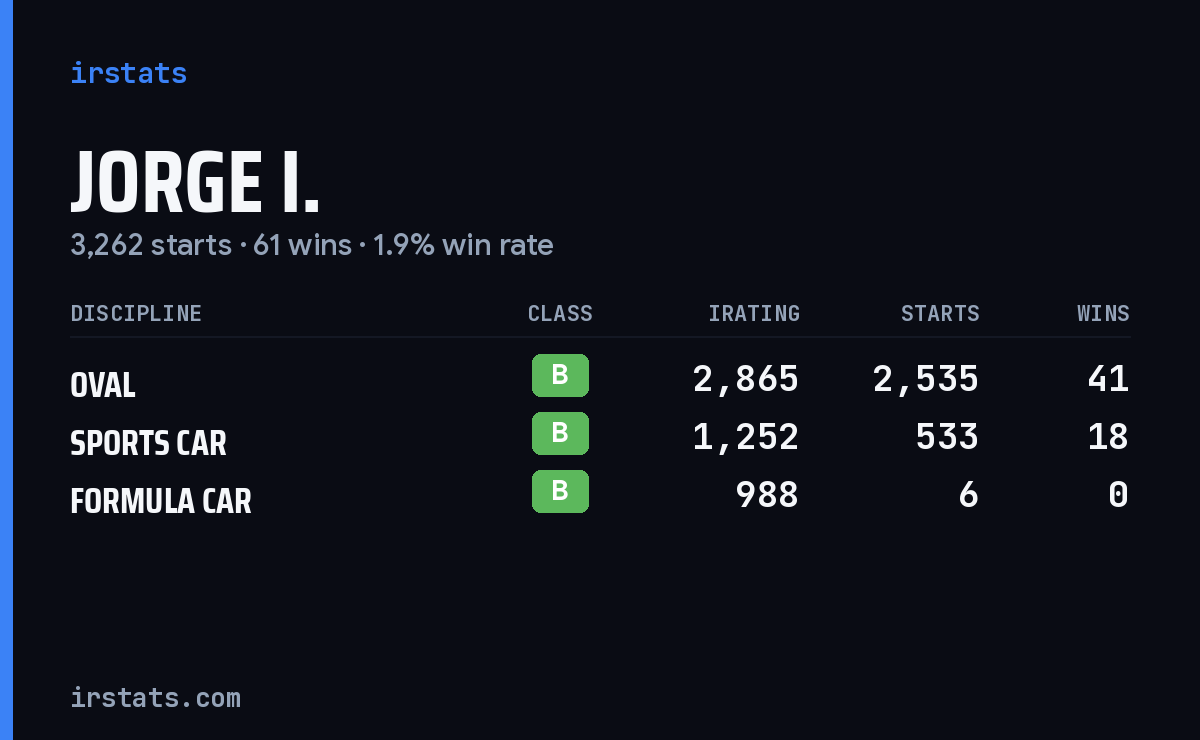The height and width of the screenshot is (740, 1200).
Task: Click the Sports Car iRating value 1,252
Action: click(746, 437)
